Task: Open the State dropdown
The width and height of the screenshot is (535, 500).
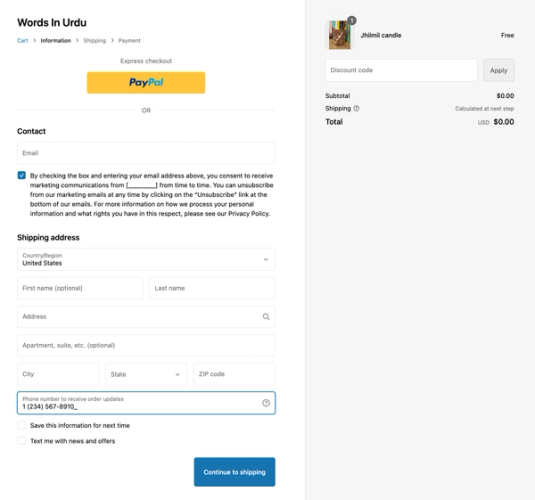Action: click(x=146, y=374)
